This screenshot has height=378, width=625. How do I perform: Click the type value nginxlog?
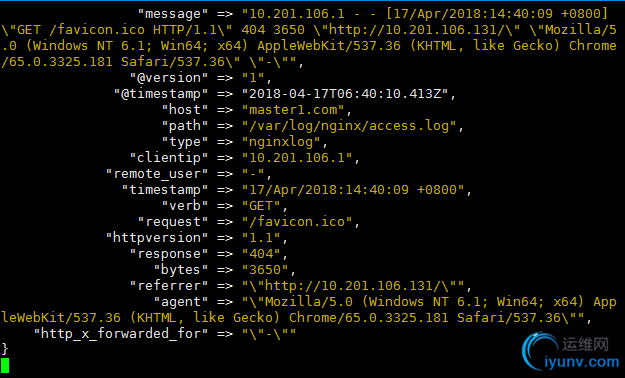[281, 142]
